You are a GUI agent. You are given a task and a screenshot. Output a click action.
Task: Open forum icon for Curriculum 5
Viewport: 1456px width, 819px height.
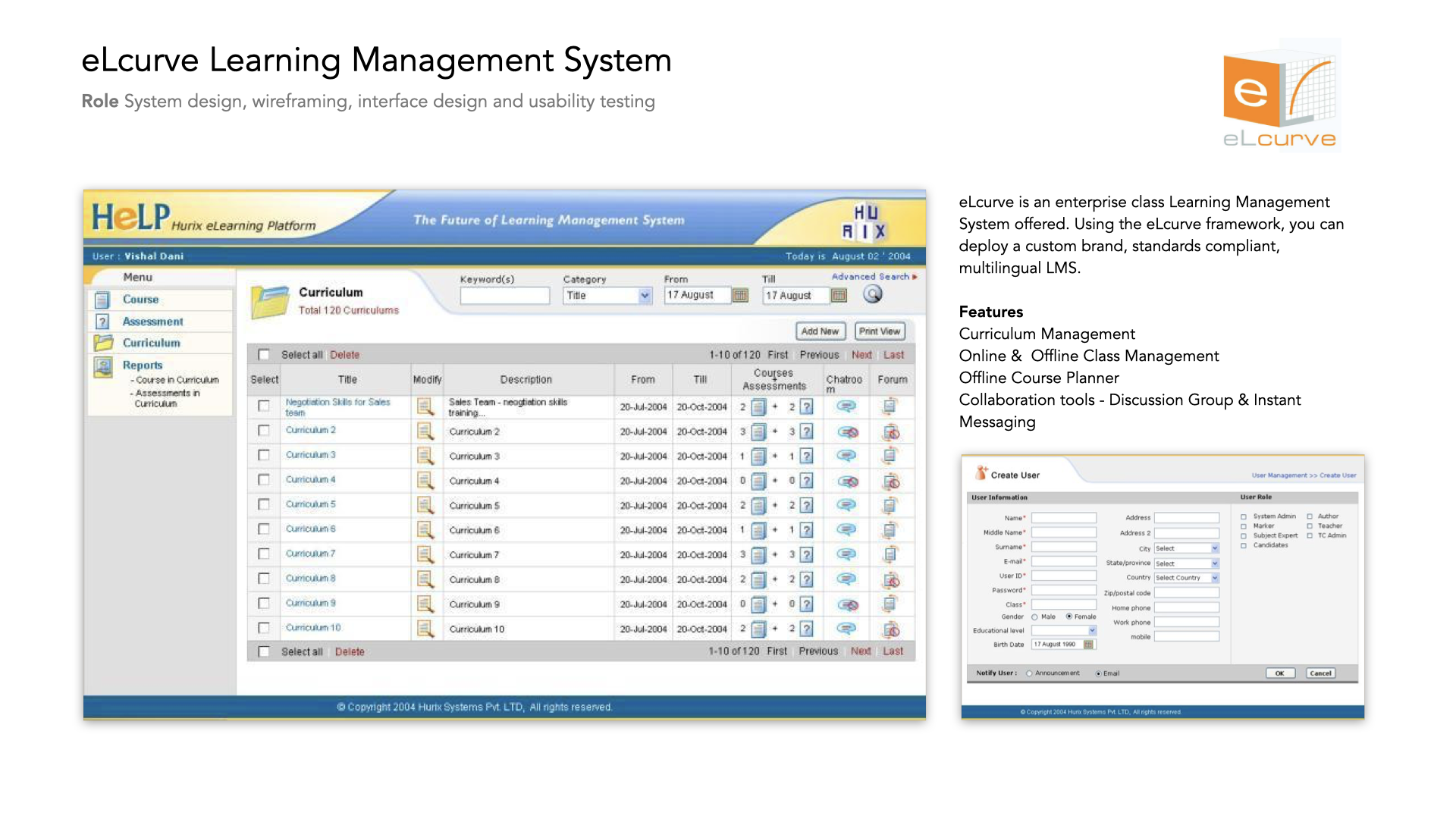[x=890, y=505]
